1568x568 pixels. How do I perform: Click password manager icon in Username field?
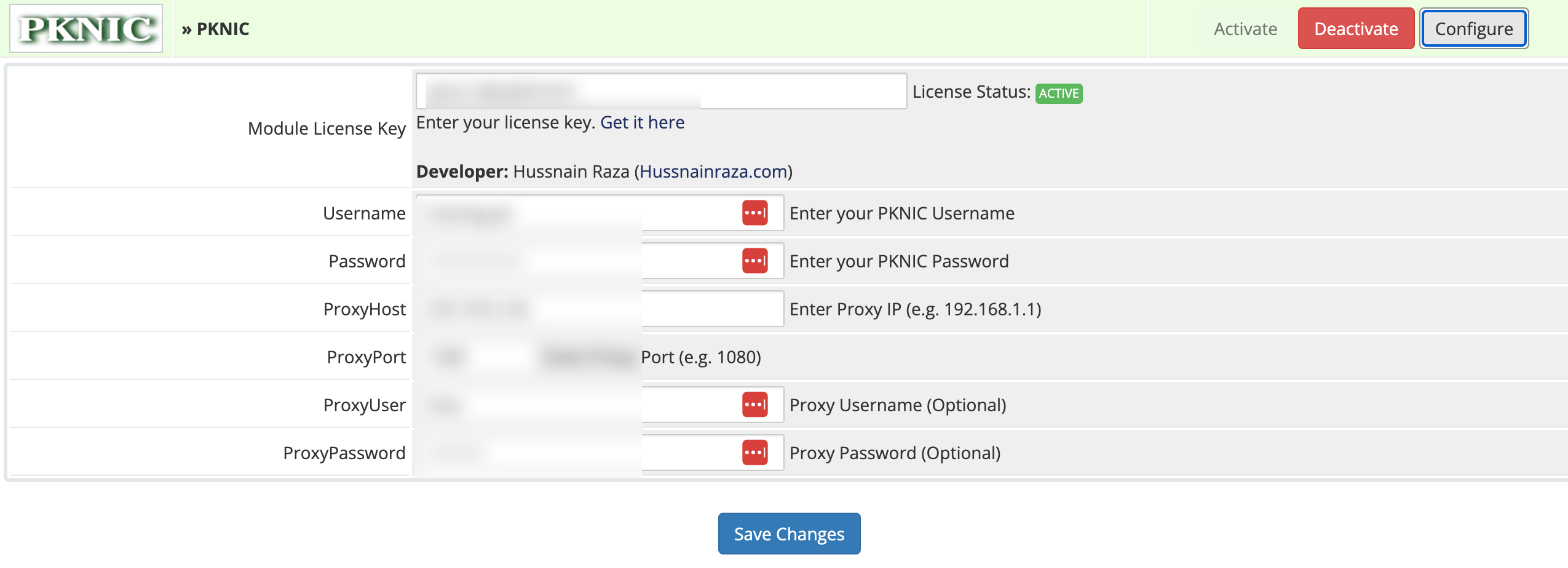754,213
